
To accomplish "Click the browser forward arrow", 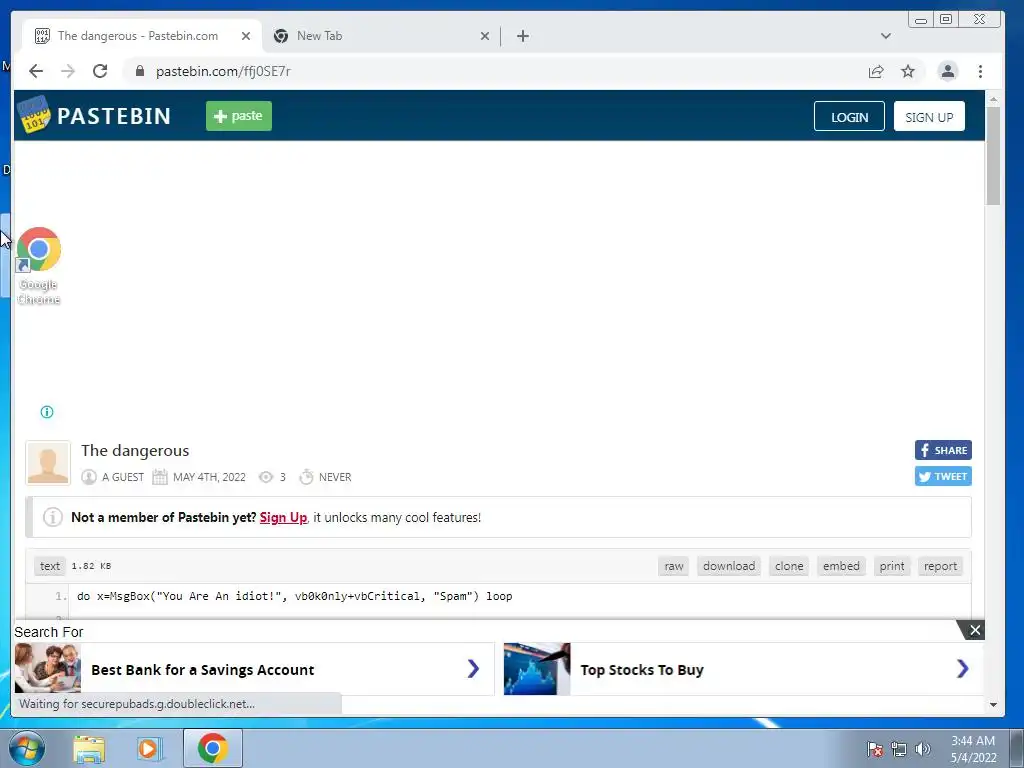I will [68, 71].
